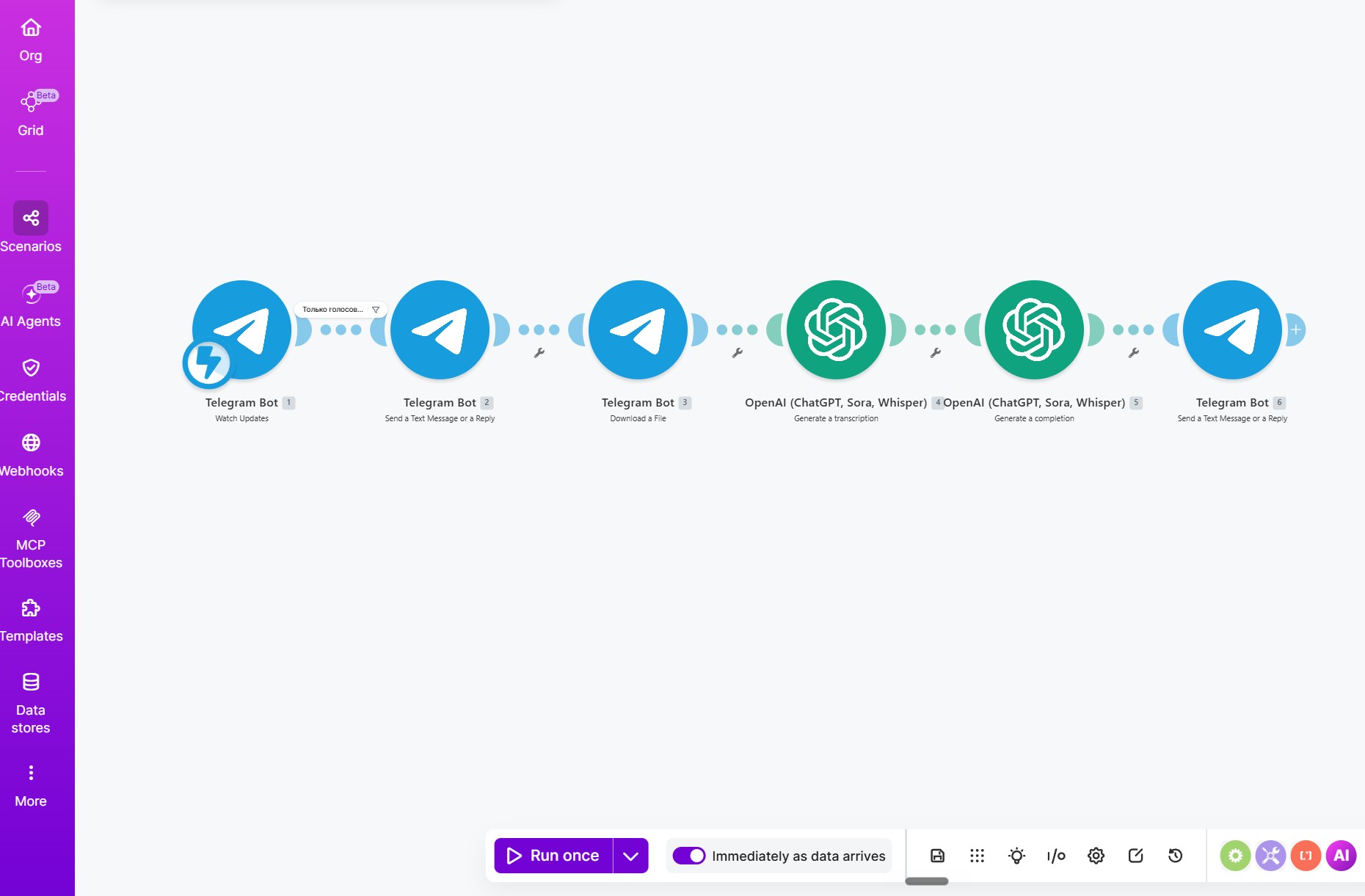Open the Grid beta section
Image resolution: width=1365 pixels, height=896 pixels.
[x=31, y=114]
